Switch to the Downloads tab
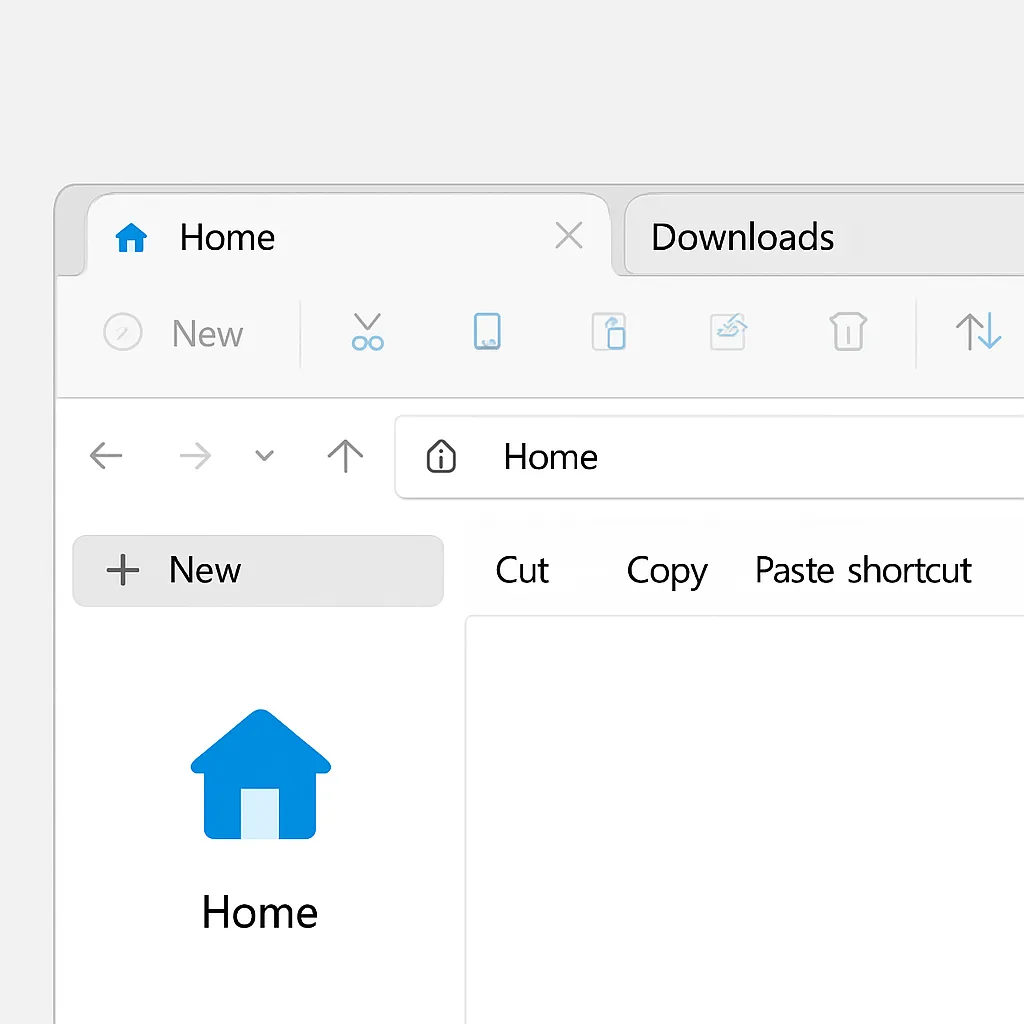 point(742,237)
